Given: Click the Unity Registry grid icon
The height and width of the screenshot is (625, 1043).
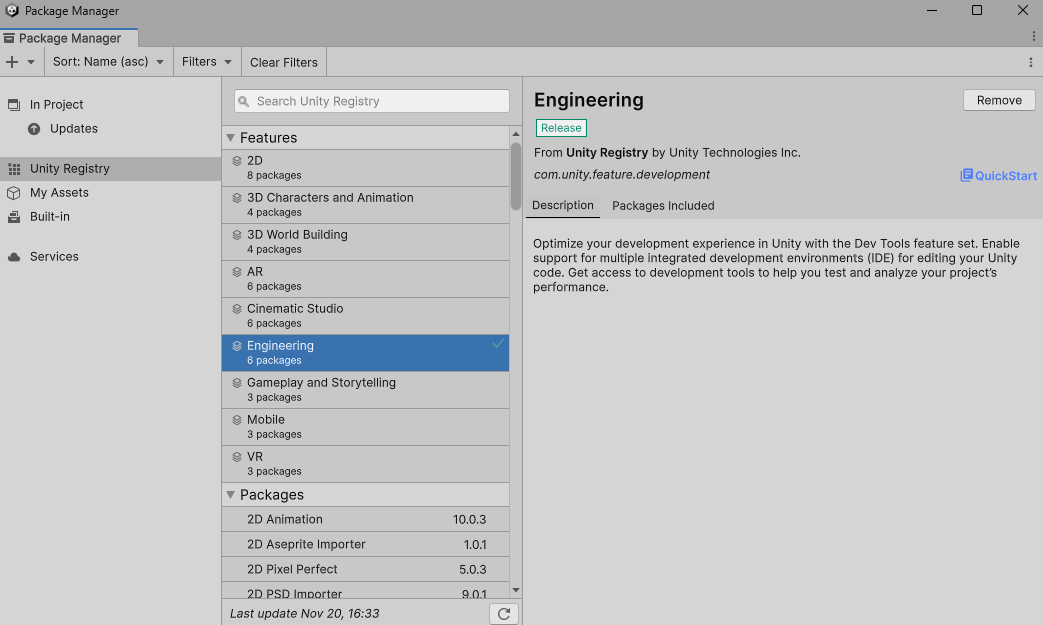Looking at the screenshot, I should point(14,169).
